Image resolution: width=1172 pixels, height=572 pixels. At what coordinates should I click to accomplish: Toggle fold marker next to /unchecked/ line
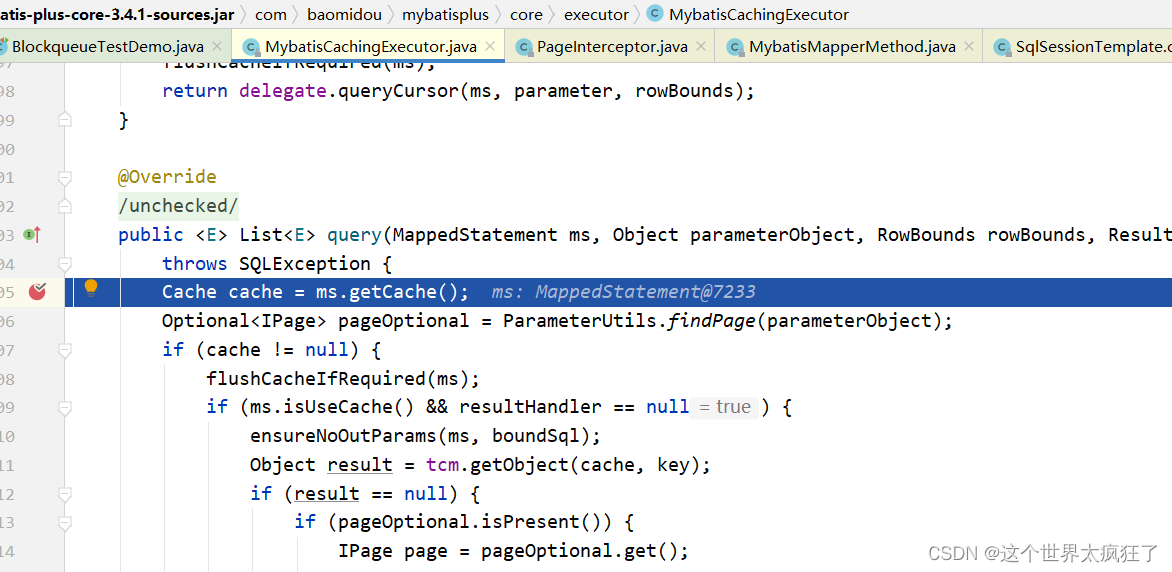click(65, 206)
